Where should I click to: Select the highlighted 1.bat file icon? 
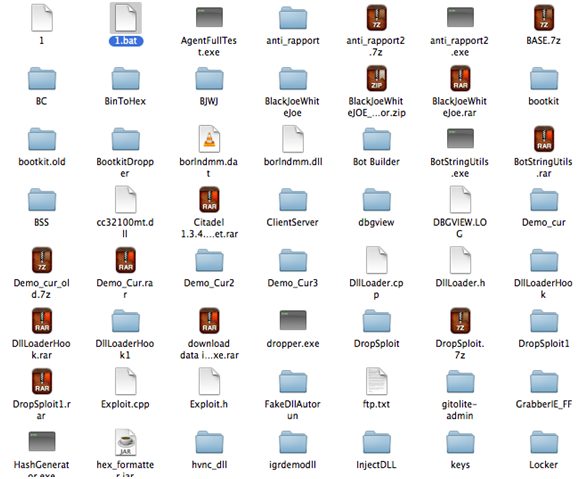click(126, 18)
